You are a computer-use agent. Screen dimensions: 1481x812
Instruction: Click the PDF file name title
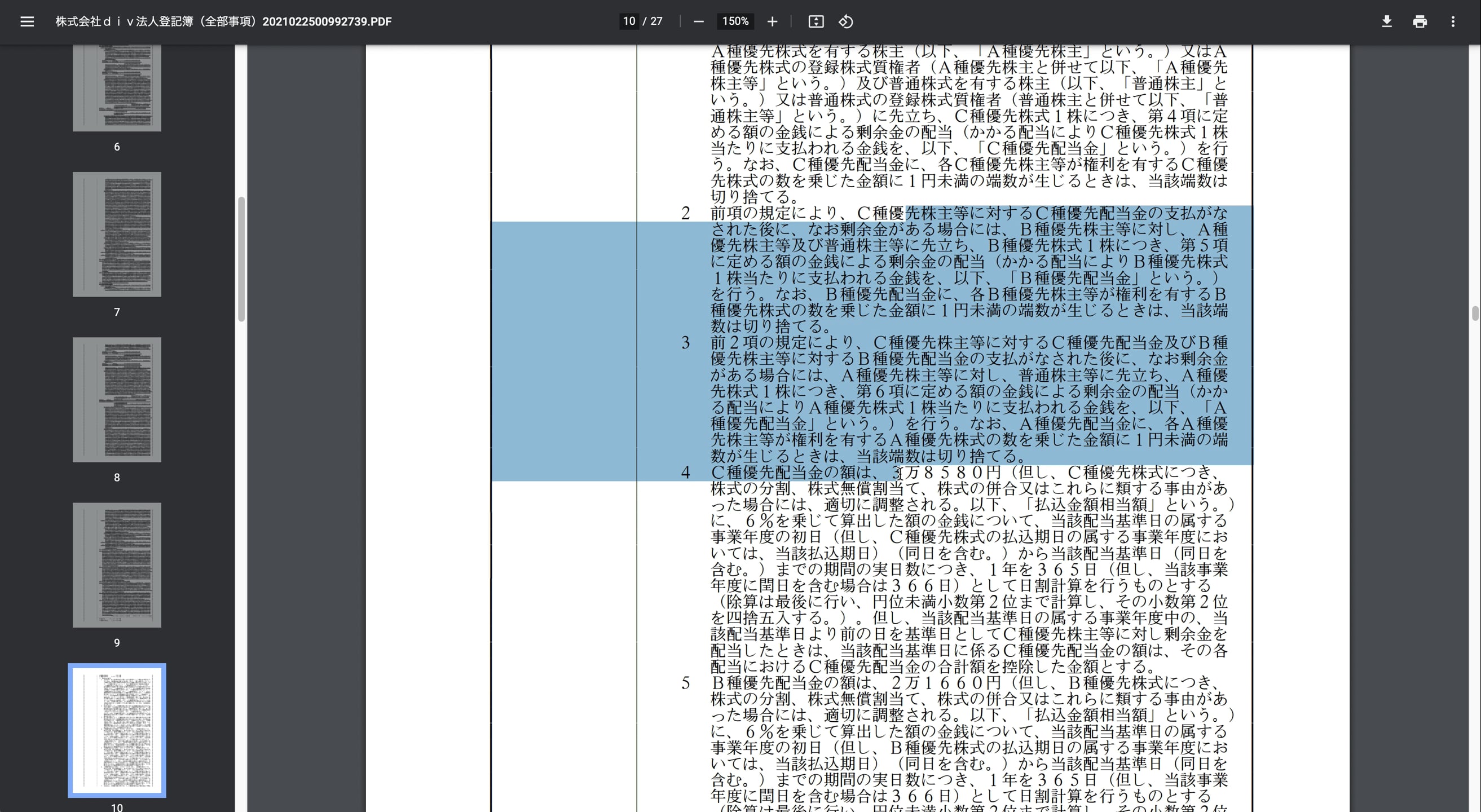[223, 22]
